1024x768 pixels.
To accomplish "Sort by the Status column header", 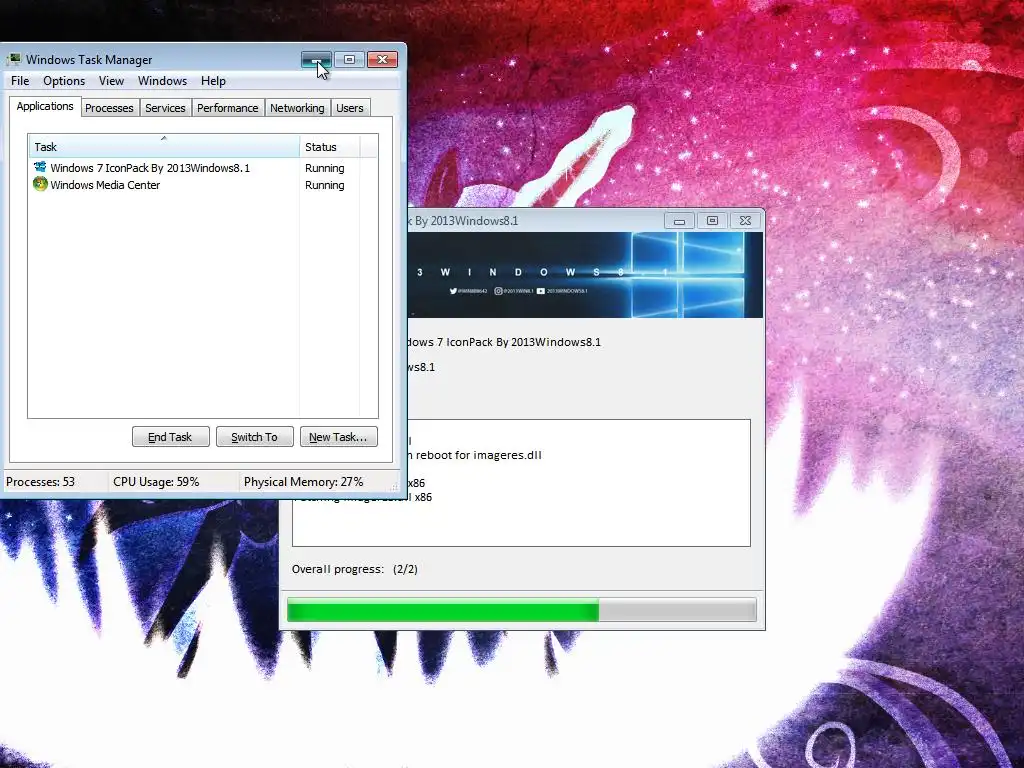I will [329, 147].
